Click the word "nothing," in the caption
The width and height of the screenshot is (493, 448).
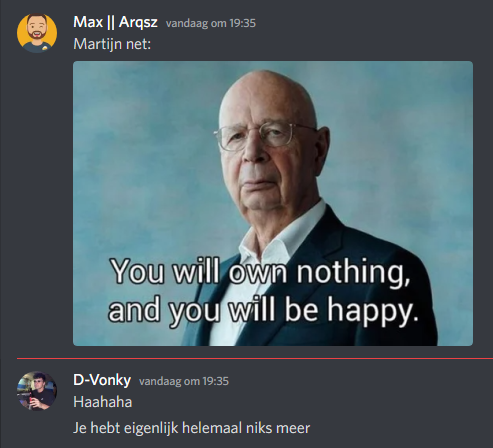tap(353, 273)
